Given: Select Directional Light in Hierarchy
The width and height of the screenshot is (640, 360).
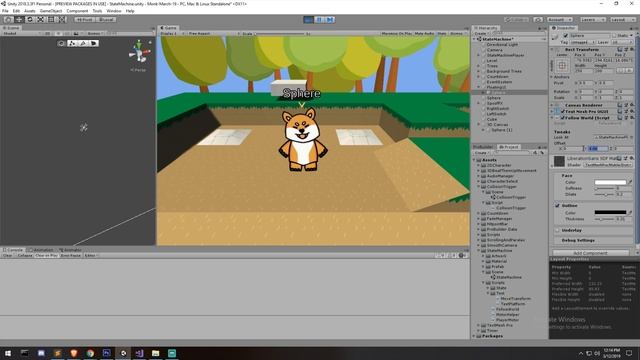Looking at the screenshot, I should (x=502, y=44).
